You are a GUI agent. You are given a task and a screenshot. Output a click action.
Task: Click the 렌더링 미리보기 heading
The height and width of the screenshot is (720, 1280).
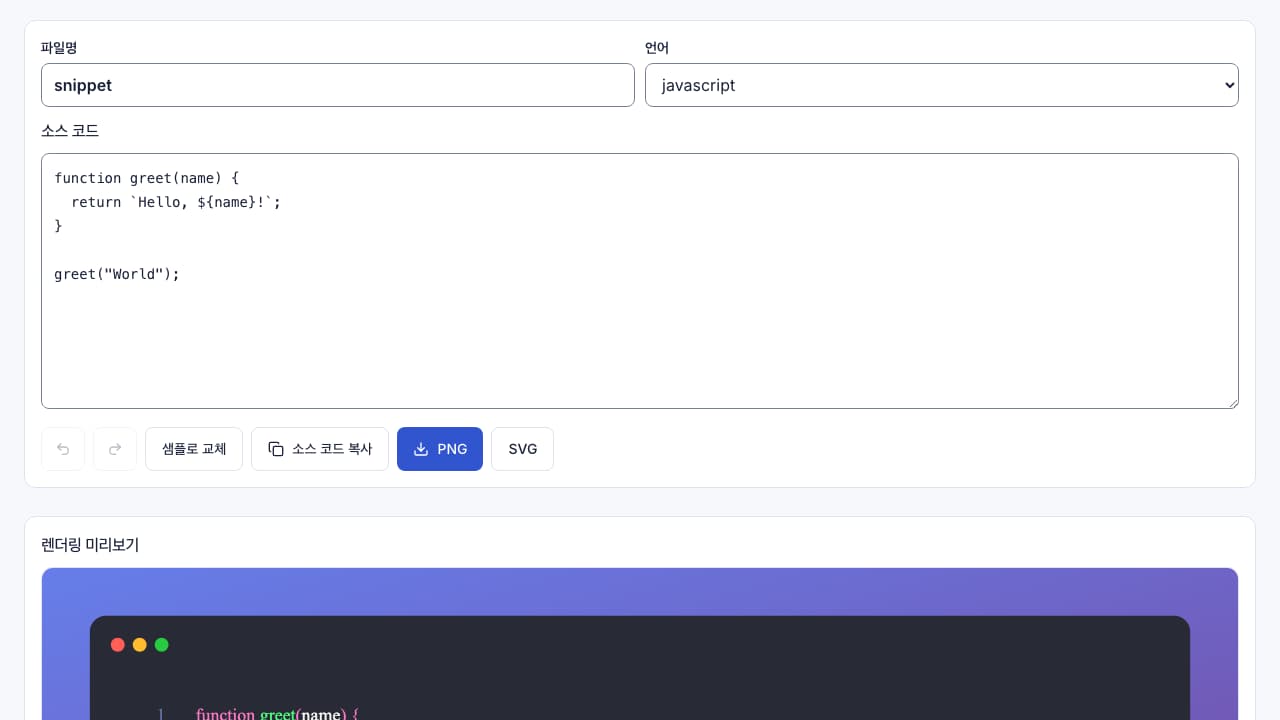pyautogui.click(x=90, y=545)
